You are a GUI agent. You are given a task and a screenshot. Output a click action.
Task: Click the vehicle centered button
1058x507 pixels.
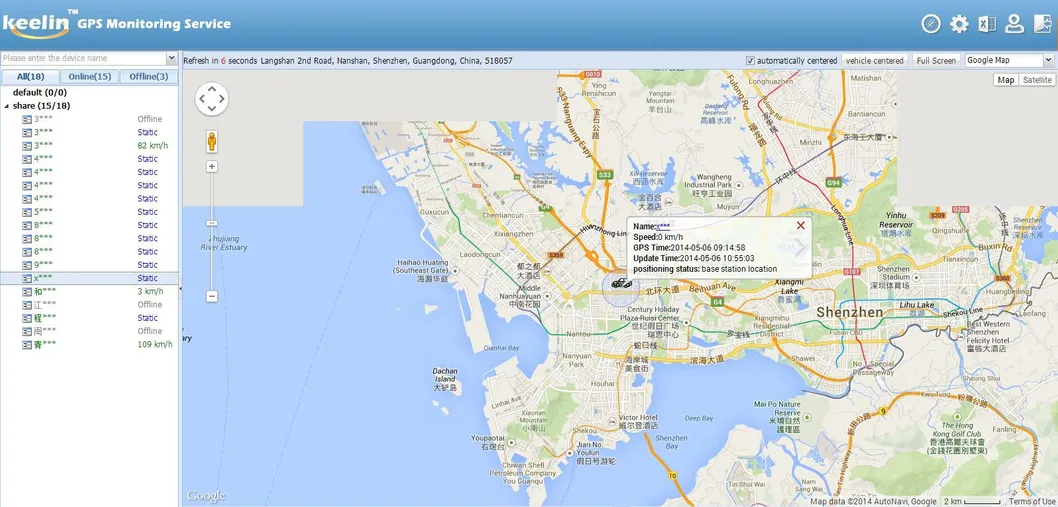pyautogui.click(x=875, y=61)
